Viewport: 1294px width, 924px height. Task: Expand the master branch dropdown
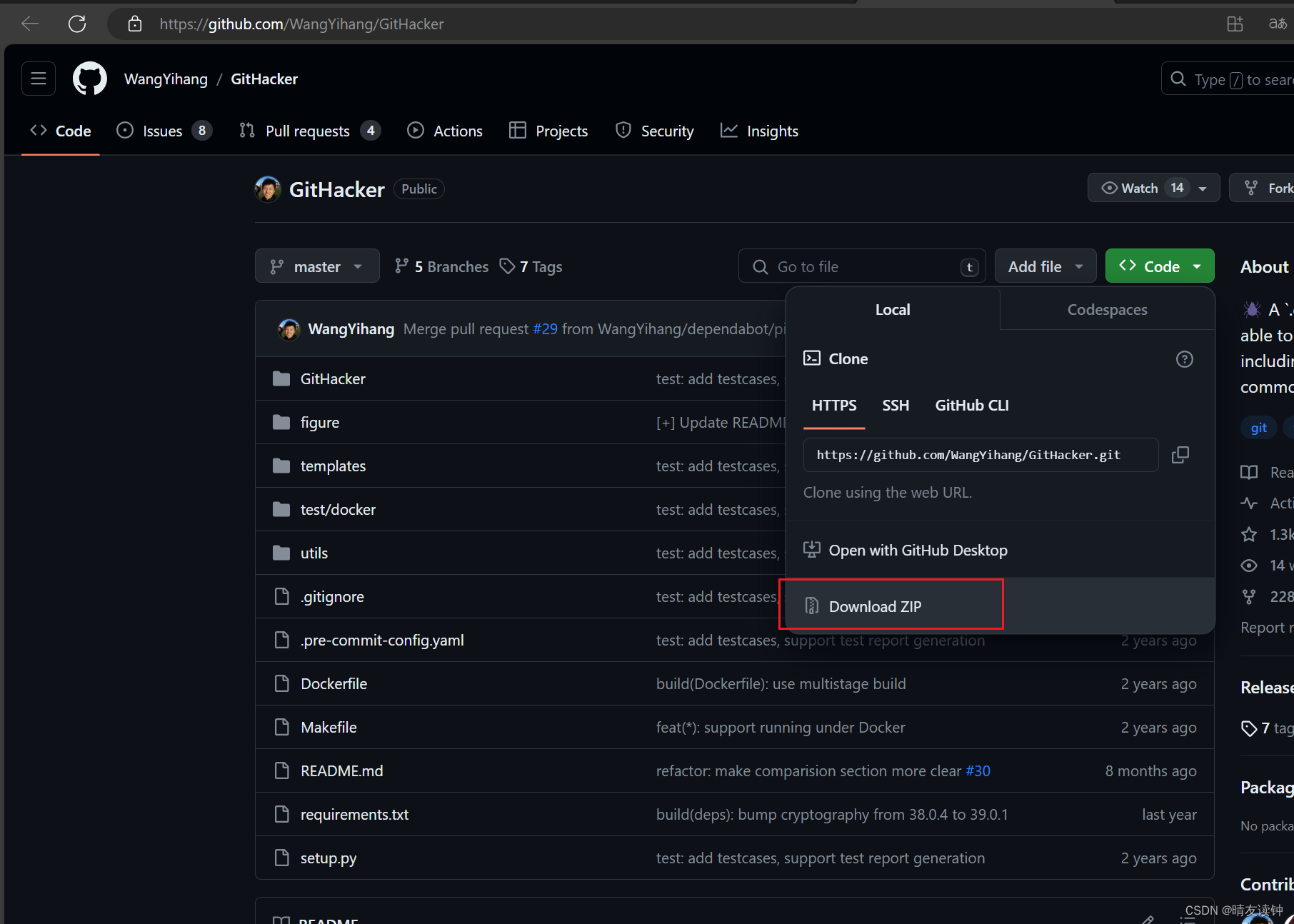pyautogui.click(x=317, y=266)
